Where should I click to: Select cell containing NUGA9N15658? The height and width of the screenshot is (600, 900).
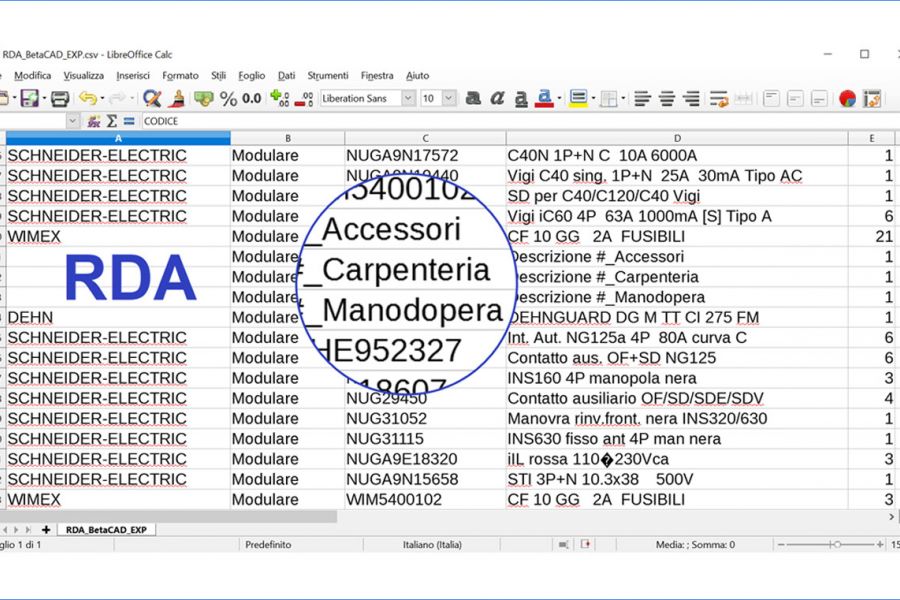pos(425,479)
